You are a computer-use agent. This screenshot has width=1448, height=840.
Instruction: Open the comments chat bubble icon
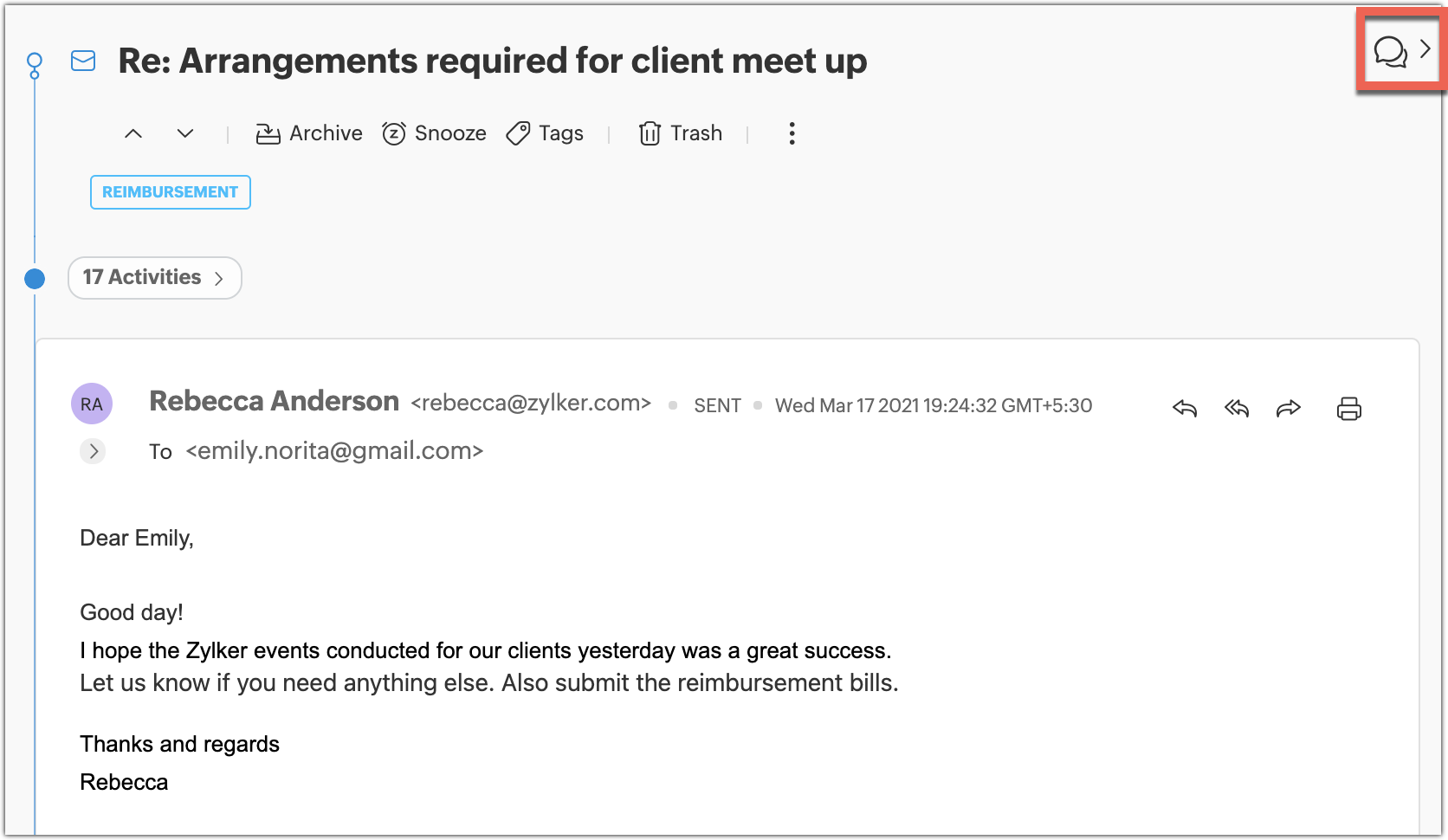tap(1390, 52)
